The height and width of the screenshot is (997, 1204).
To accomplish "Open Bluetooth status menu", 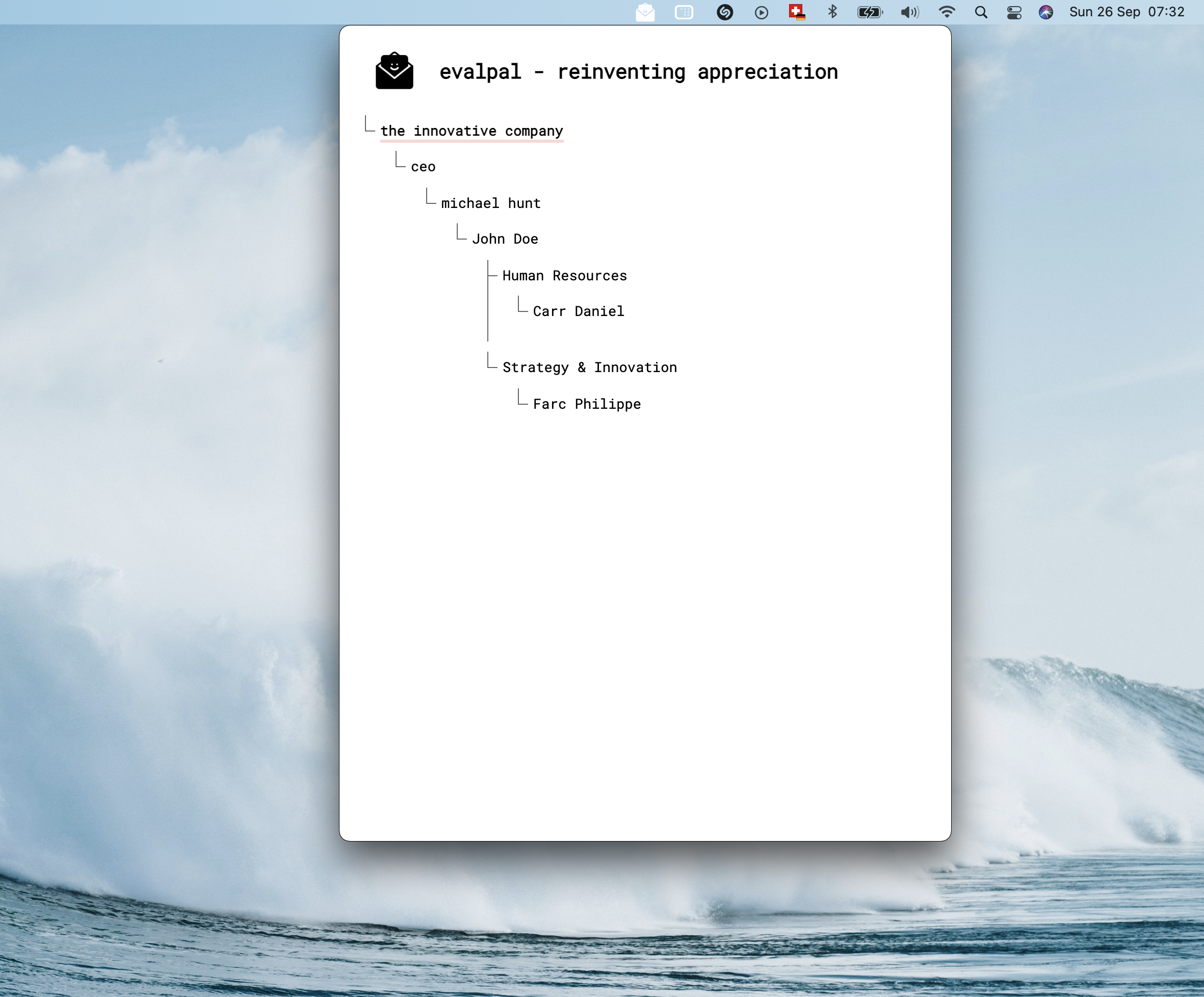I will [x=832, y=12].
